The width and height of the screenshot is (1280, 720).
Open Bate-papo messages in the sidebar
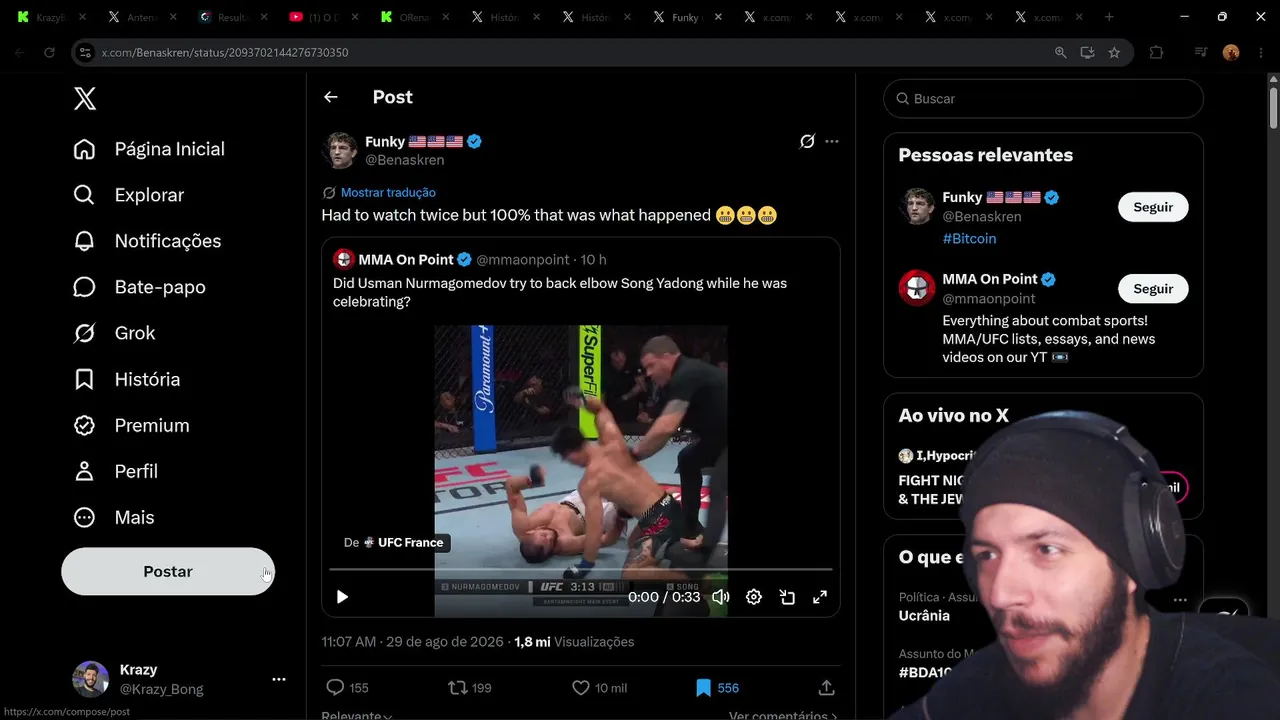140,287
